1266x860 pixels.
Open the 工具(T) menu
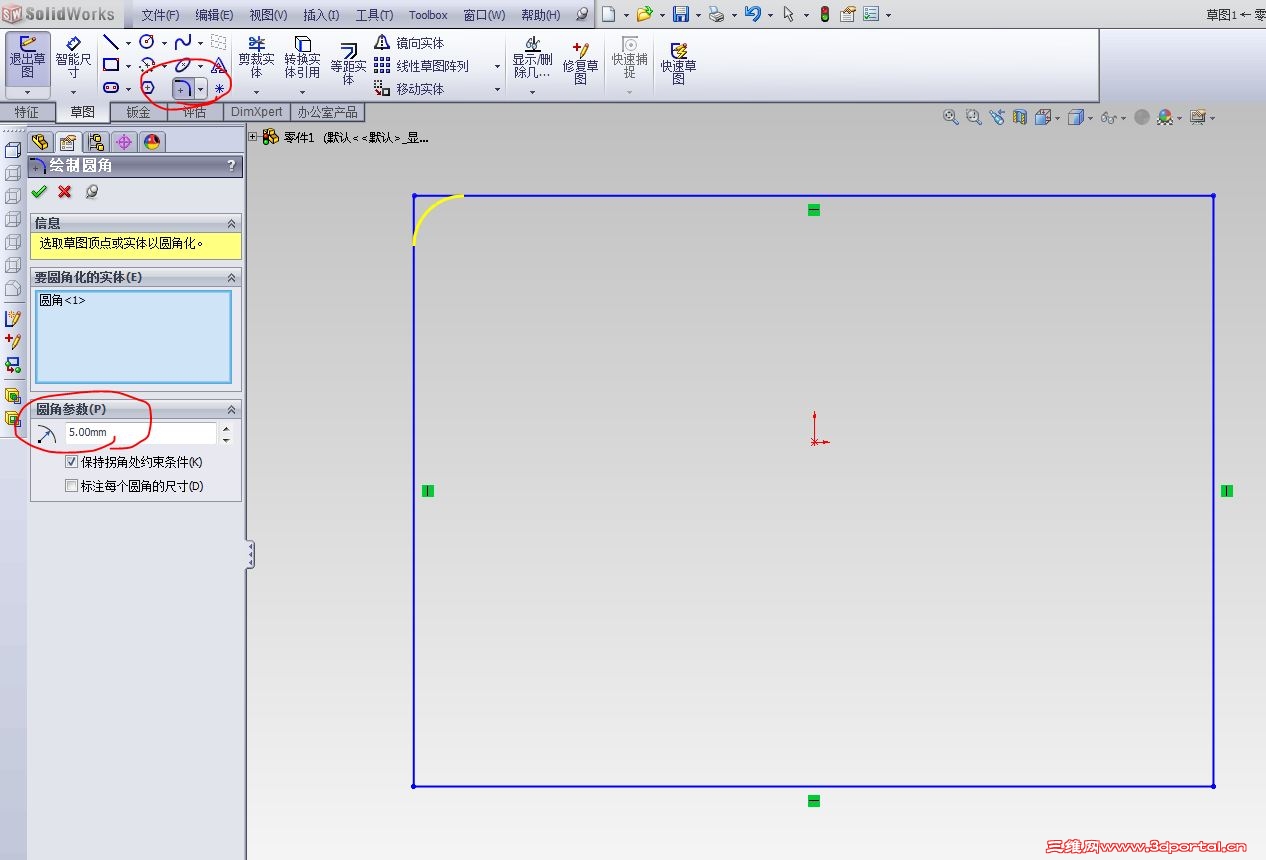point(375,15)
